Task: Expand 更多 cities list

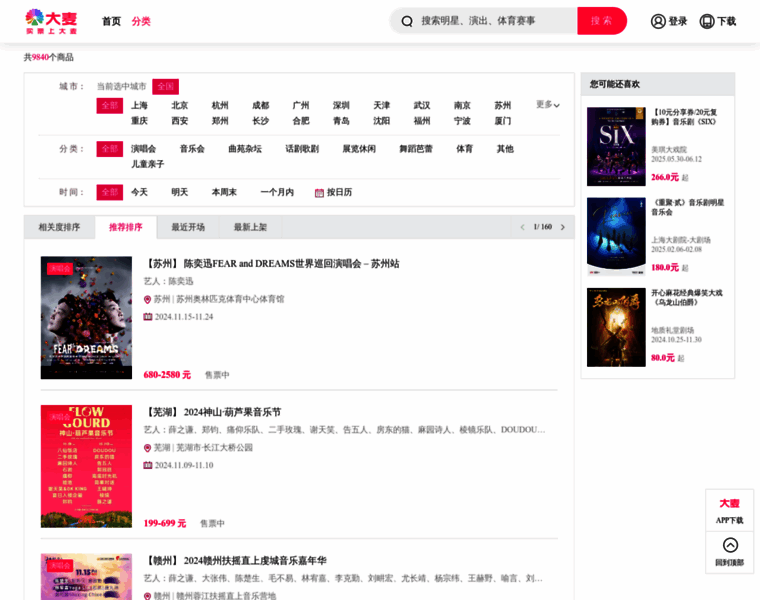Action: tap(548, 105)
